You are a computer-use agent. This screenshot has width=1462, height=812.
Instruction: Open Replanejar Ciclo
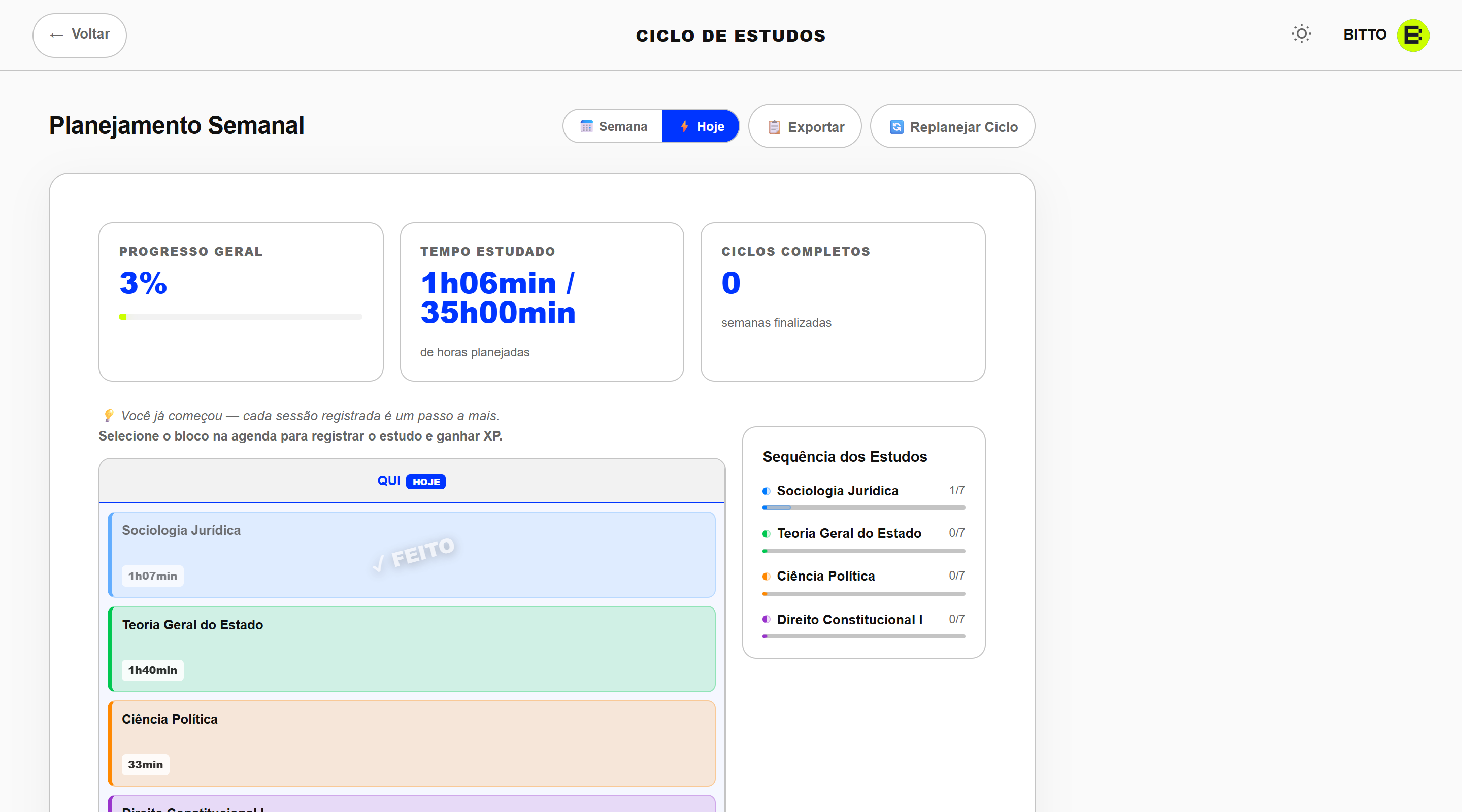pos(952,126)
